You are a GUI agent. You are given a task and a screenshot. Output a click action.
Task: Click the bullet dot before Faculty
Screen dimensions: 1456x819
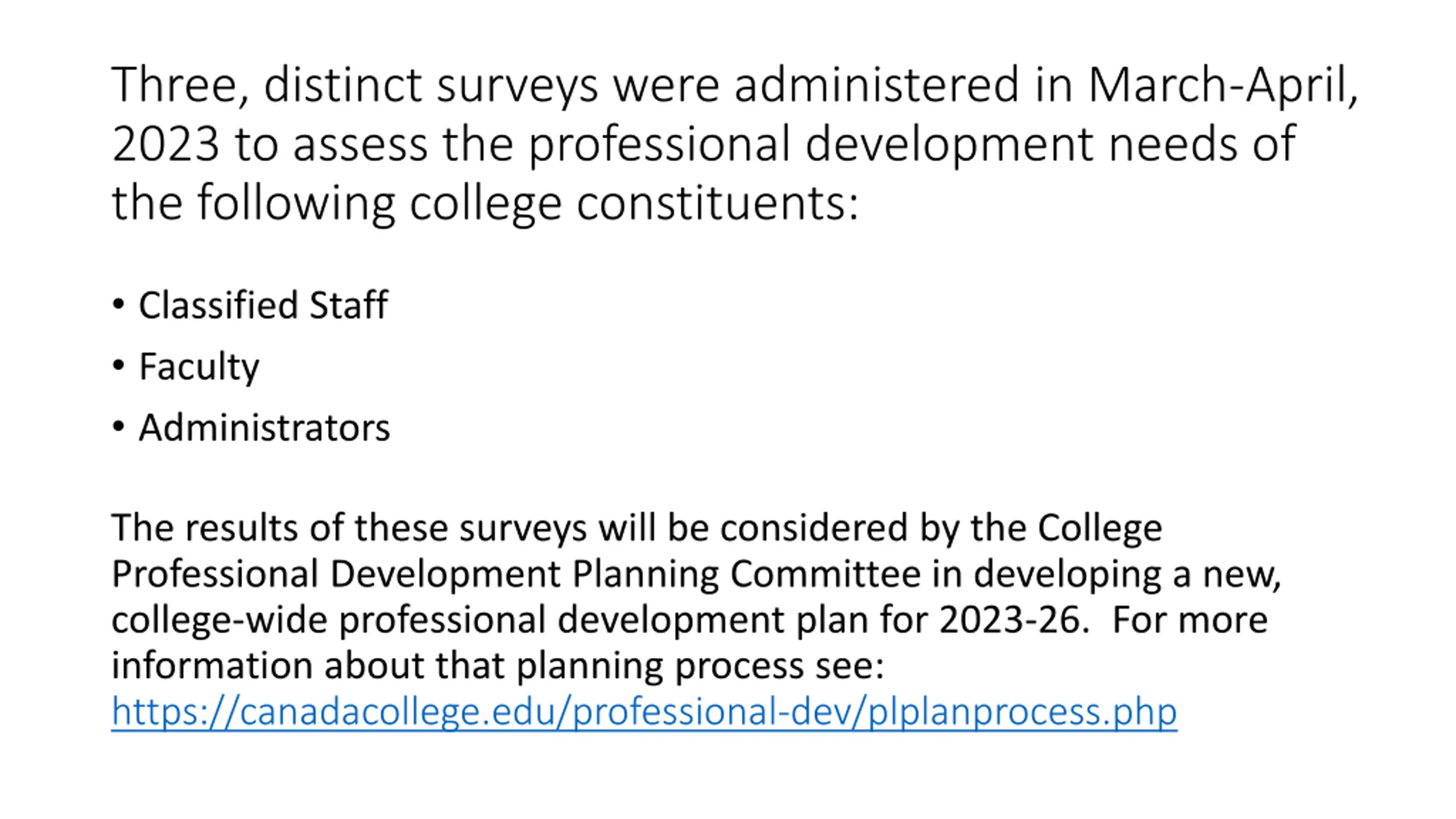point(118,365)
